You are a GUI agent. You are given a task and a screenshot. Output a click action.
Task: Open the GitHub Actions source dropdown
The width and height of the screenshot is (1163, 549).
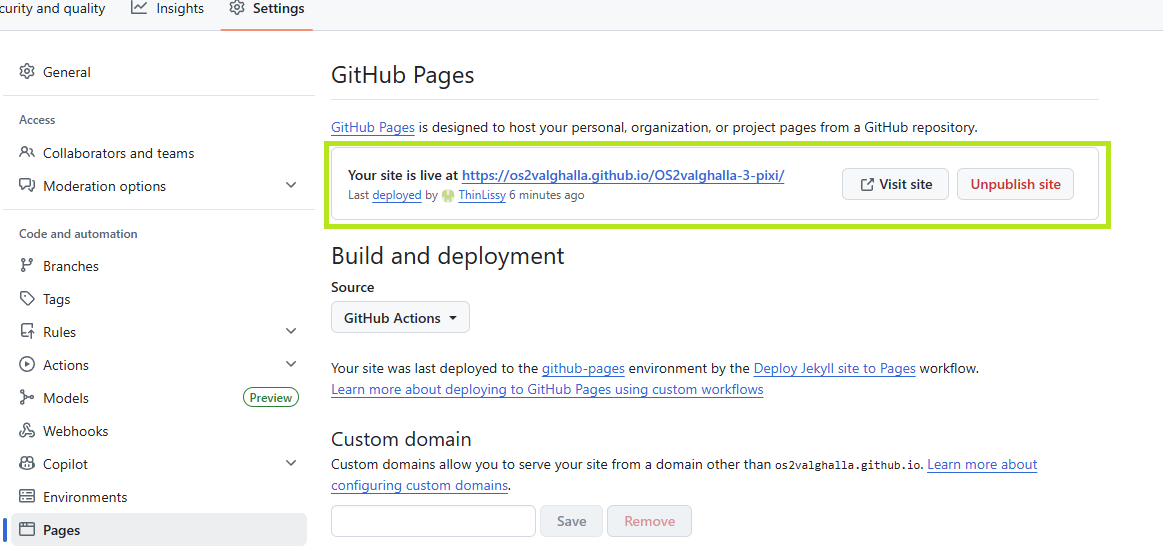[401, 318]
